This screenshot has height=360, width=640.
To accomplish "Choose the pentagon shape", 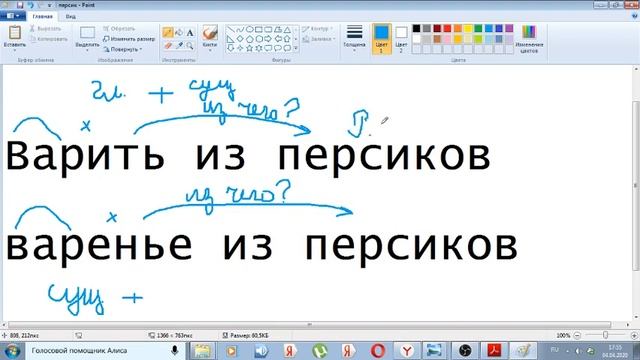I will click(249, 39).
